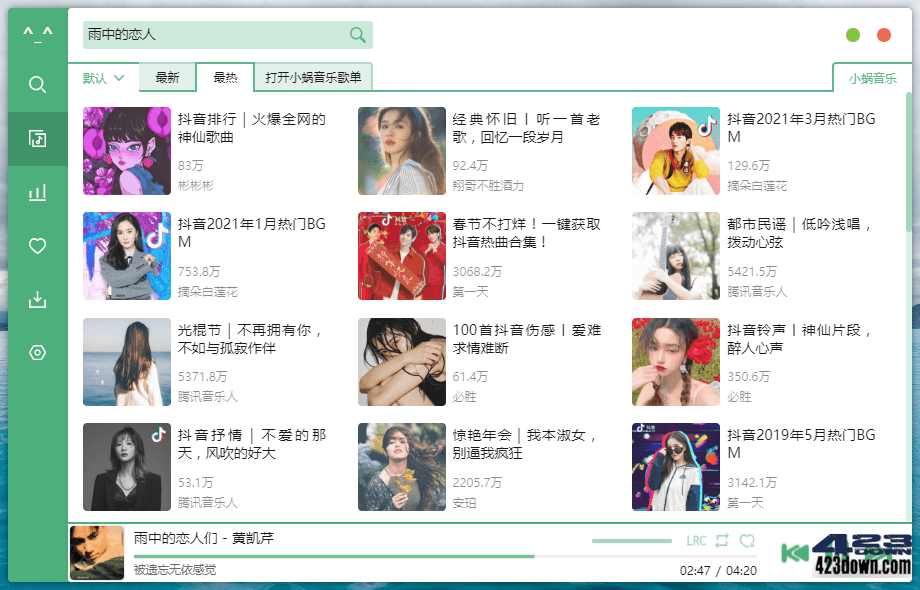The image size is (920, 590).
Task: Switch to the 最新 tab
Action: pyautogui.click(x=167, y=76)
